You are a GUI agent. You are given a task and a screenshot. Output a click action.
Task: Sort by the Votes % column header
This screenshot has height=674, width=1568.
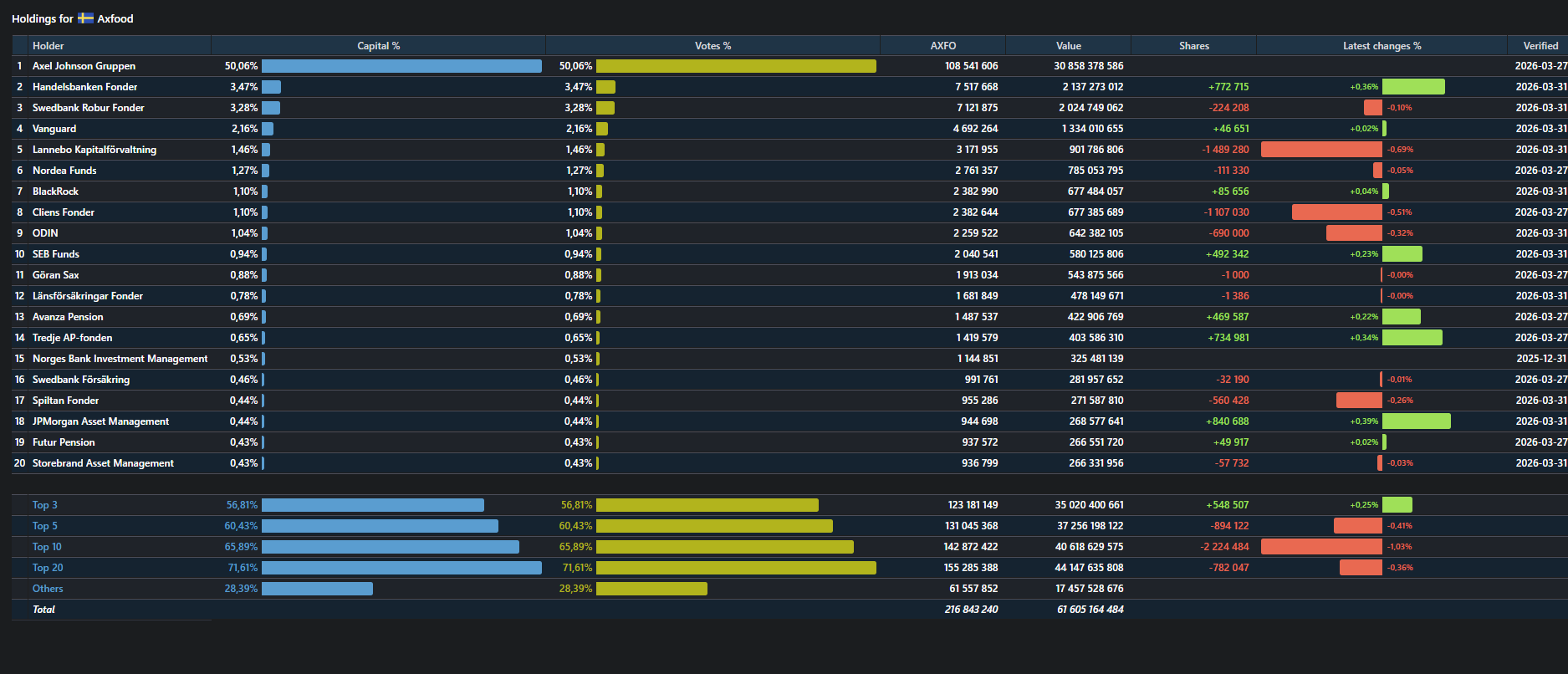point(713,46)
